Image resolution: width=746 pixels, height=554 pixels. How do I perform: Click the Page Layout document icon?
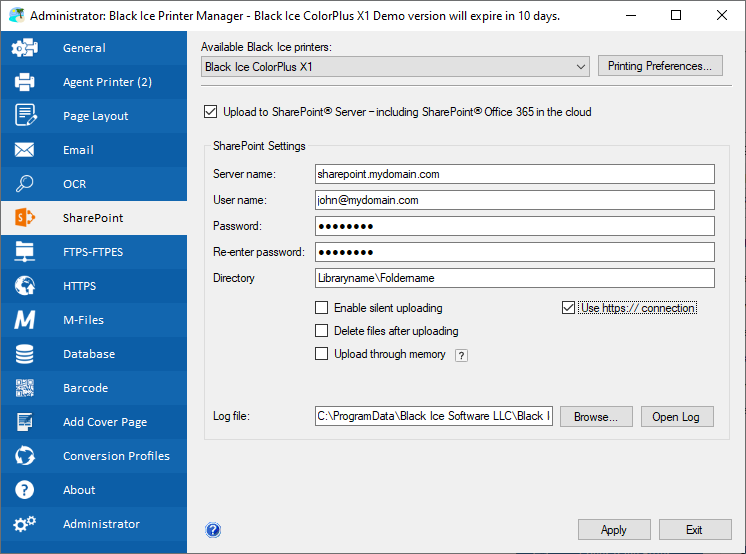pos(25,115)
